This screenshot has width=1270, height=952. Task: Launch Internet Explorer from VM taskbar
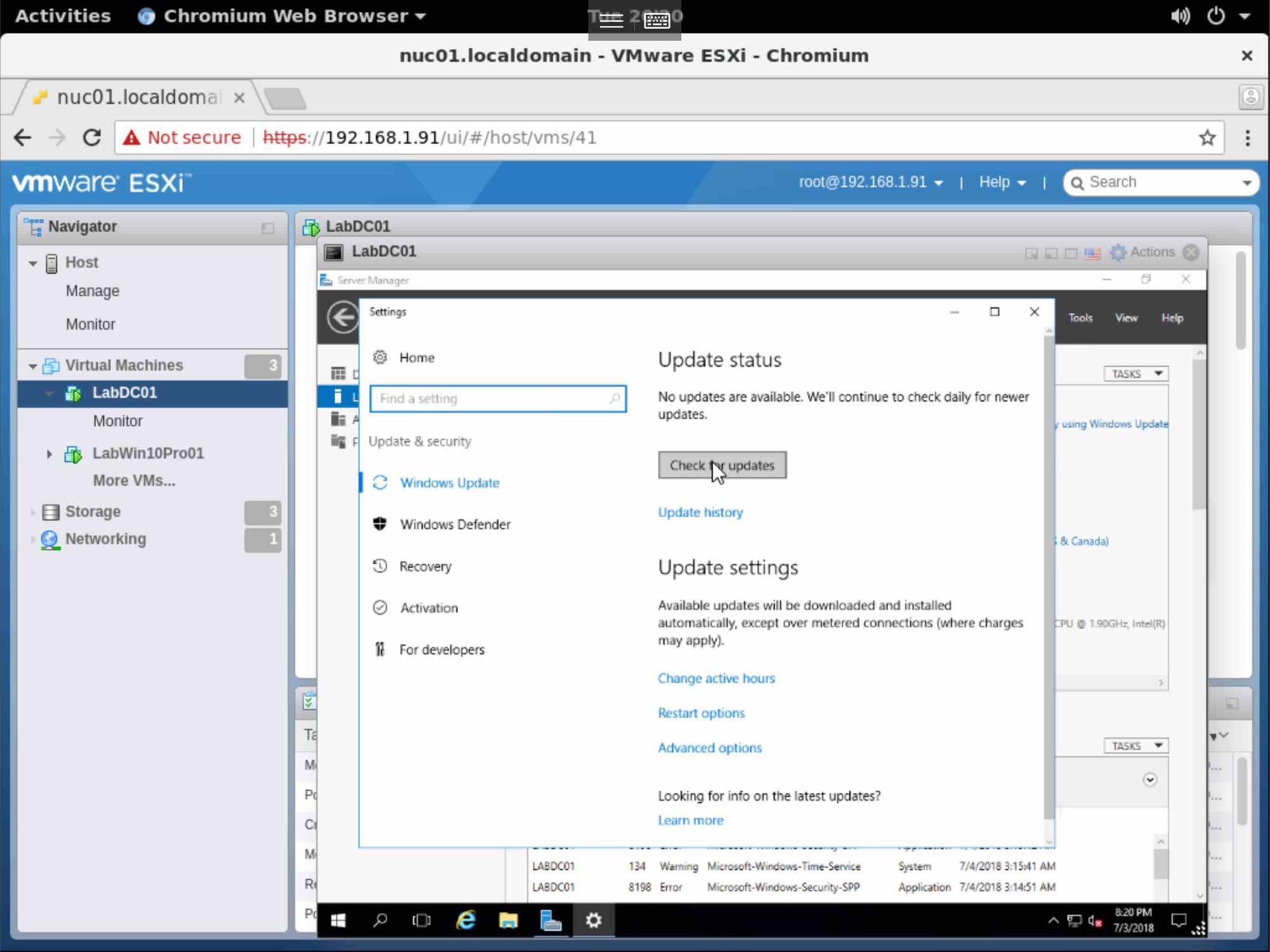466,920
